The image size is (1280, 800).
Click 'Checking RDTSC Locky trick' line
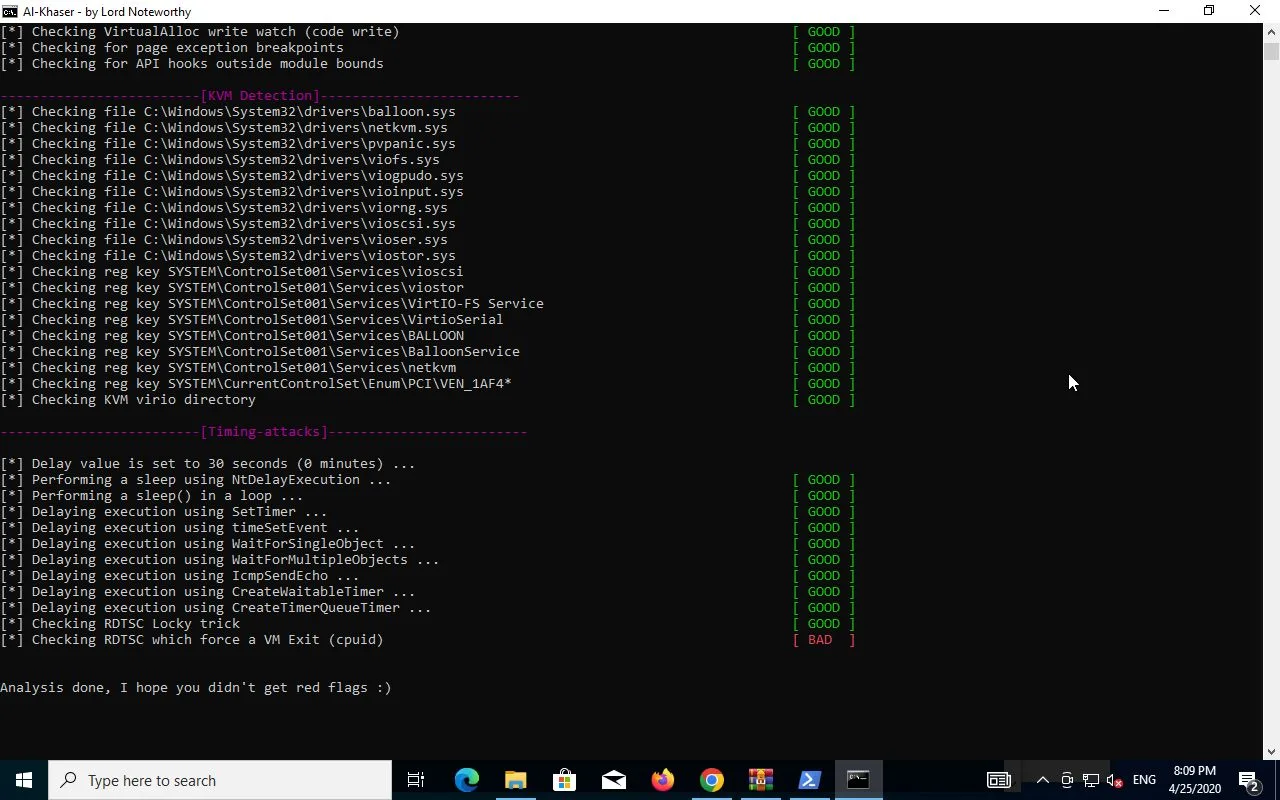click(120, 624)
